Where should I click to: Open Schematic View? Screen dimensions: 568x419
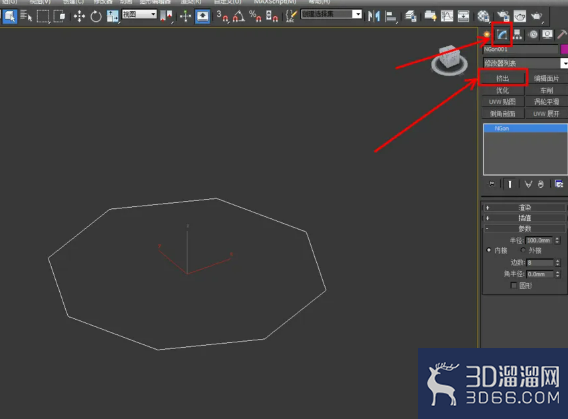(x=463, y=16)
